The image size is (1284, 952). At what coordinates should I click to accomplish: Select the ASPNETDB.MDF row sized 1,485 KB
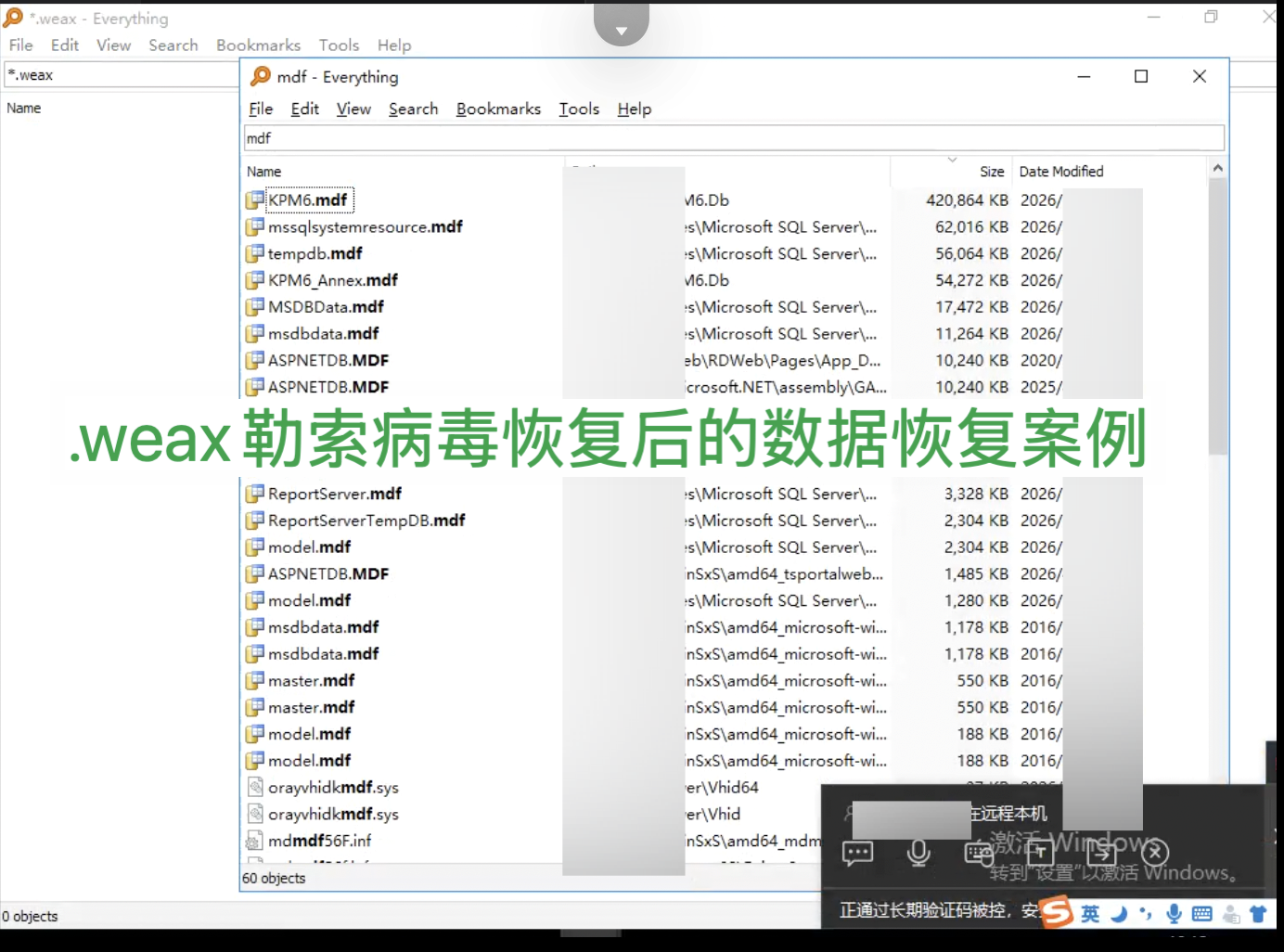(725, 574)
